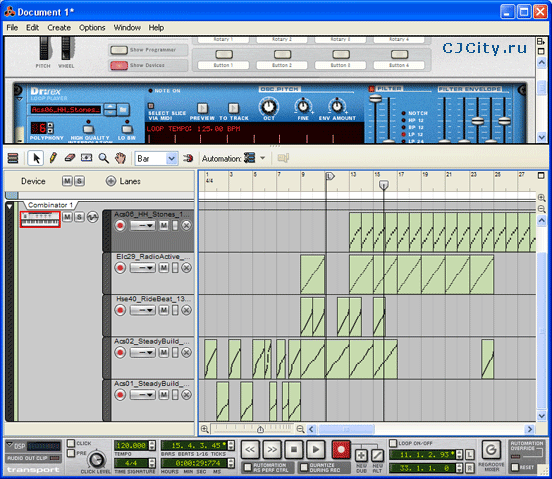552x479 pixels.
Task: Click Dr.Rex Preview button
Action: [x=202, y=108]
